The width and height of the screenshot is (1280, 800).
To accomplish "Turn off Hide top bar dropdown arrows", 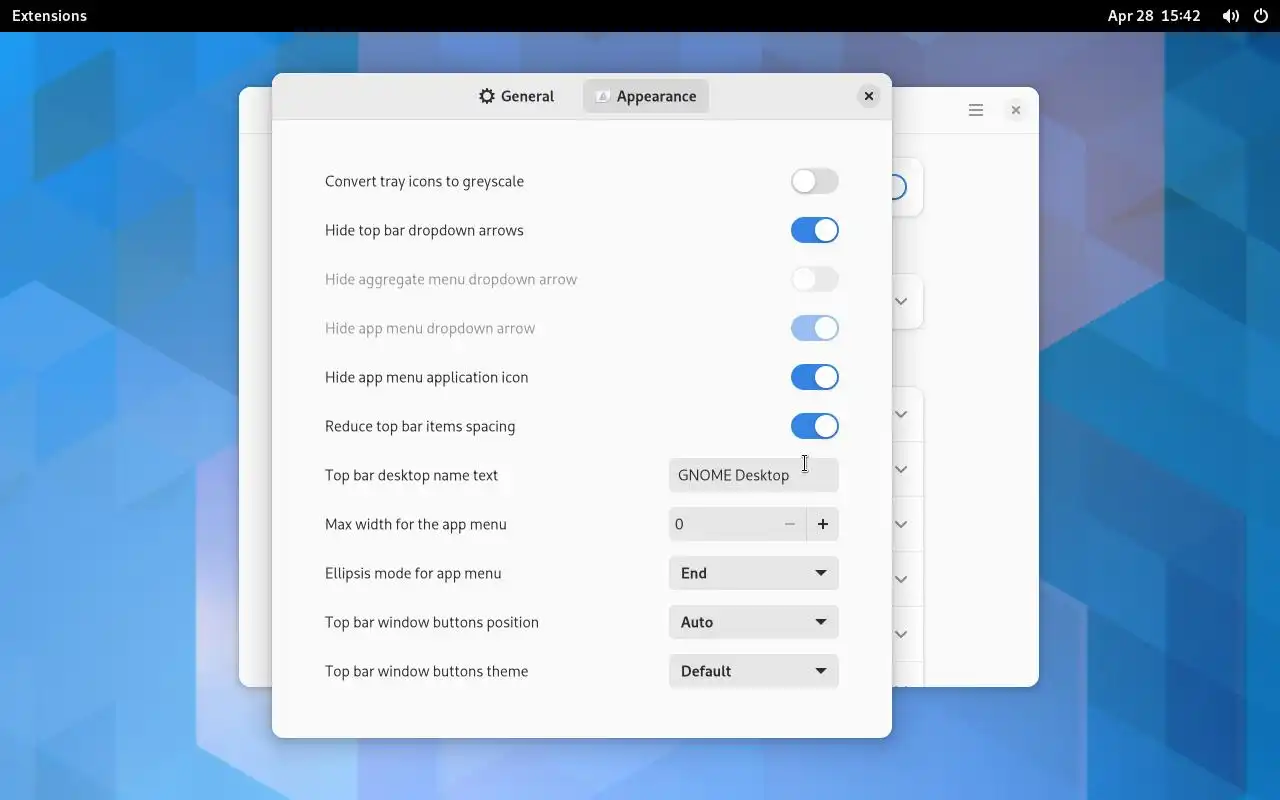I will pyautogui.click(x=815, y=230).
